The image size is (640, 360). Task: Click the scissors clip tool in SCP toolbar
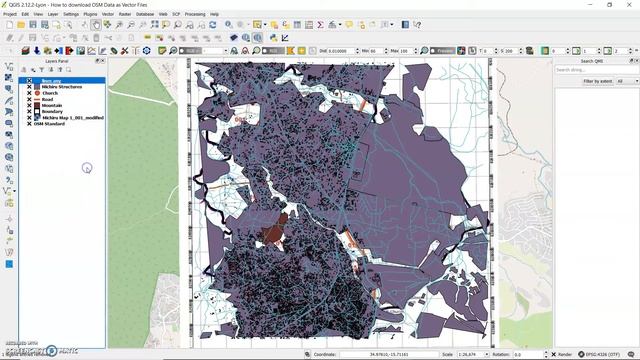124,51
